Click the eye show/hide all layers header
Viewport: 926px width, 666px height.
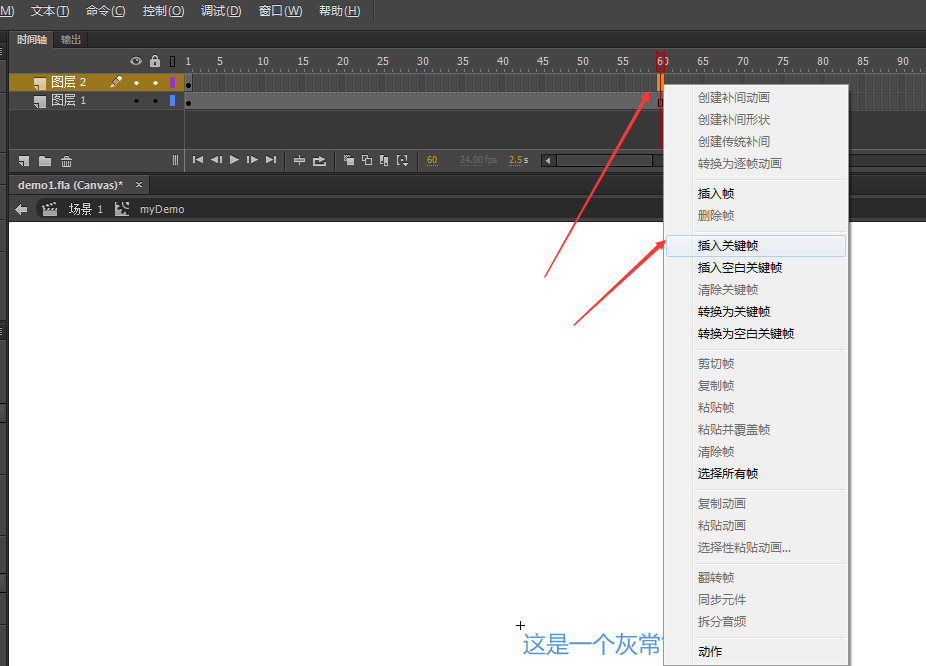136,61
